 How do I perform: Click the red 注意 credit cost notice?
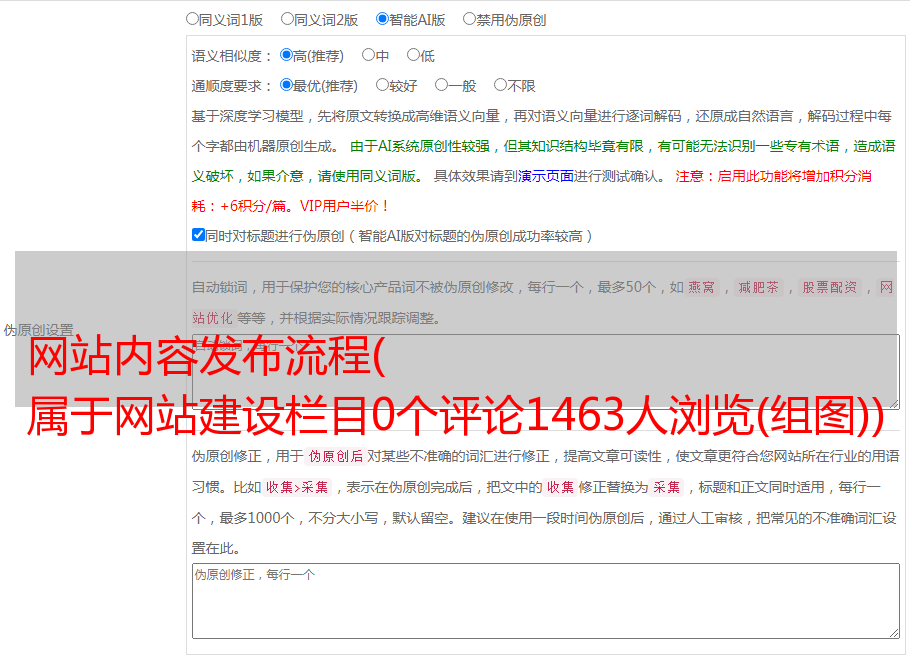tap(532, 191)
